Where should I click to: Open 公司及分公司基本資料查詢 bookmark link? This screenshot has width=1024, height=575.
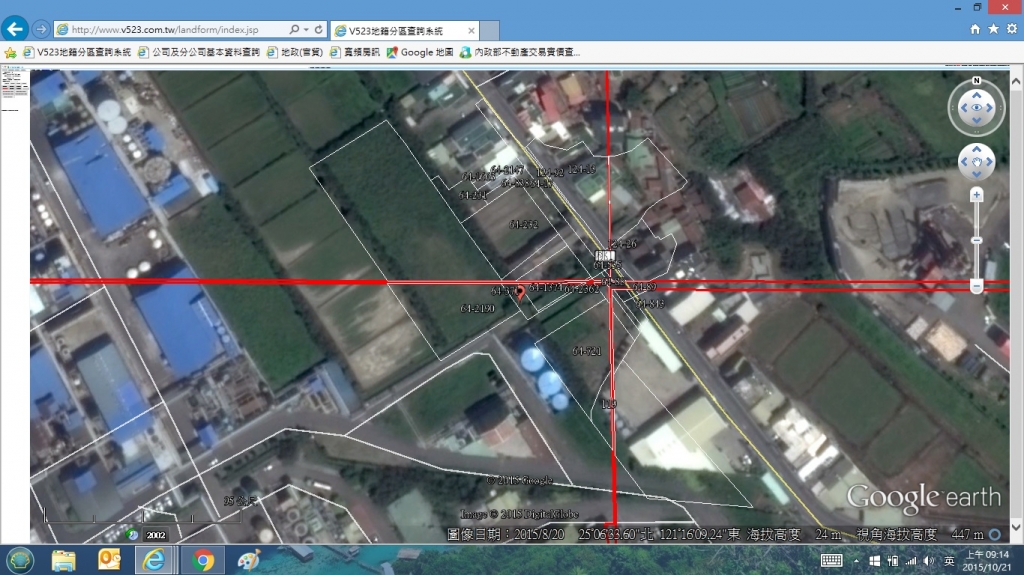[x=198, y=52]
